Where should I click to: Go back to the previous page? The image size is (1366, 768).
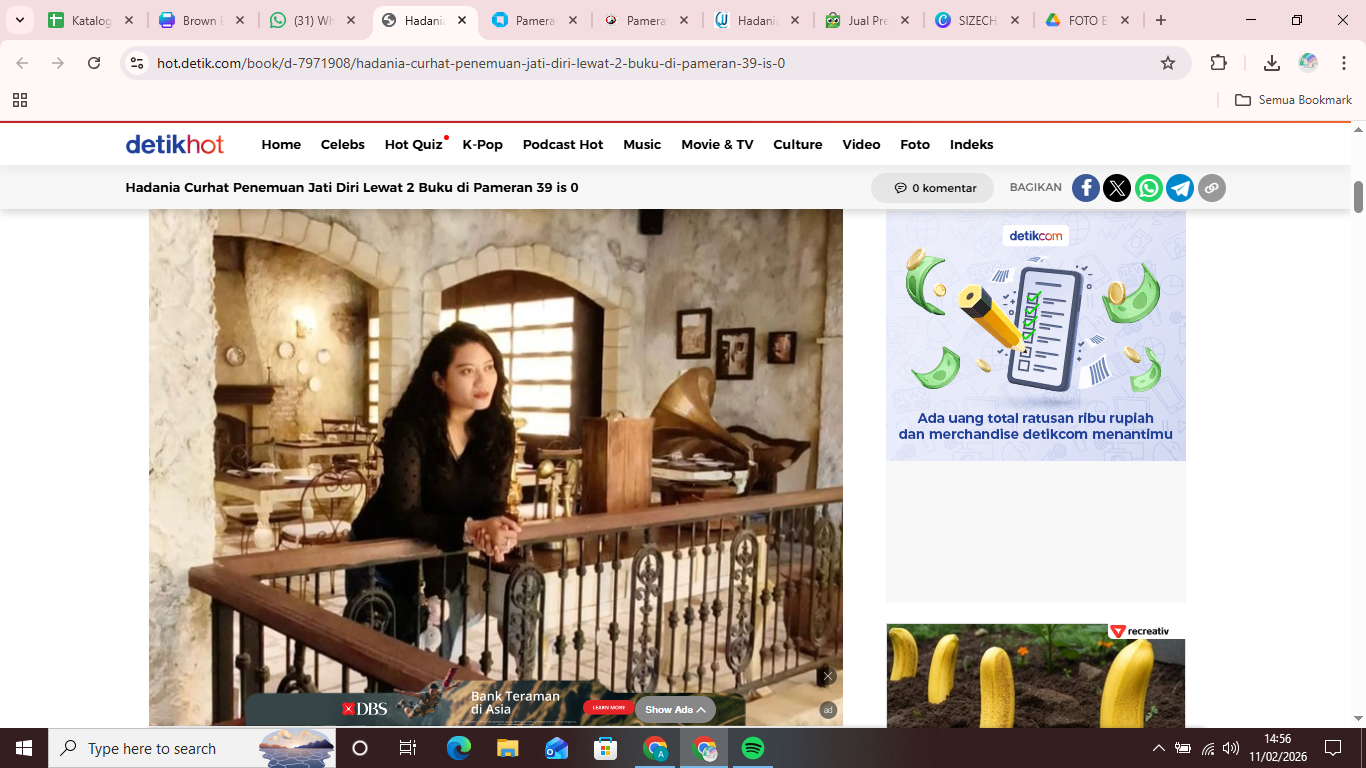click(x=22, y=63)
